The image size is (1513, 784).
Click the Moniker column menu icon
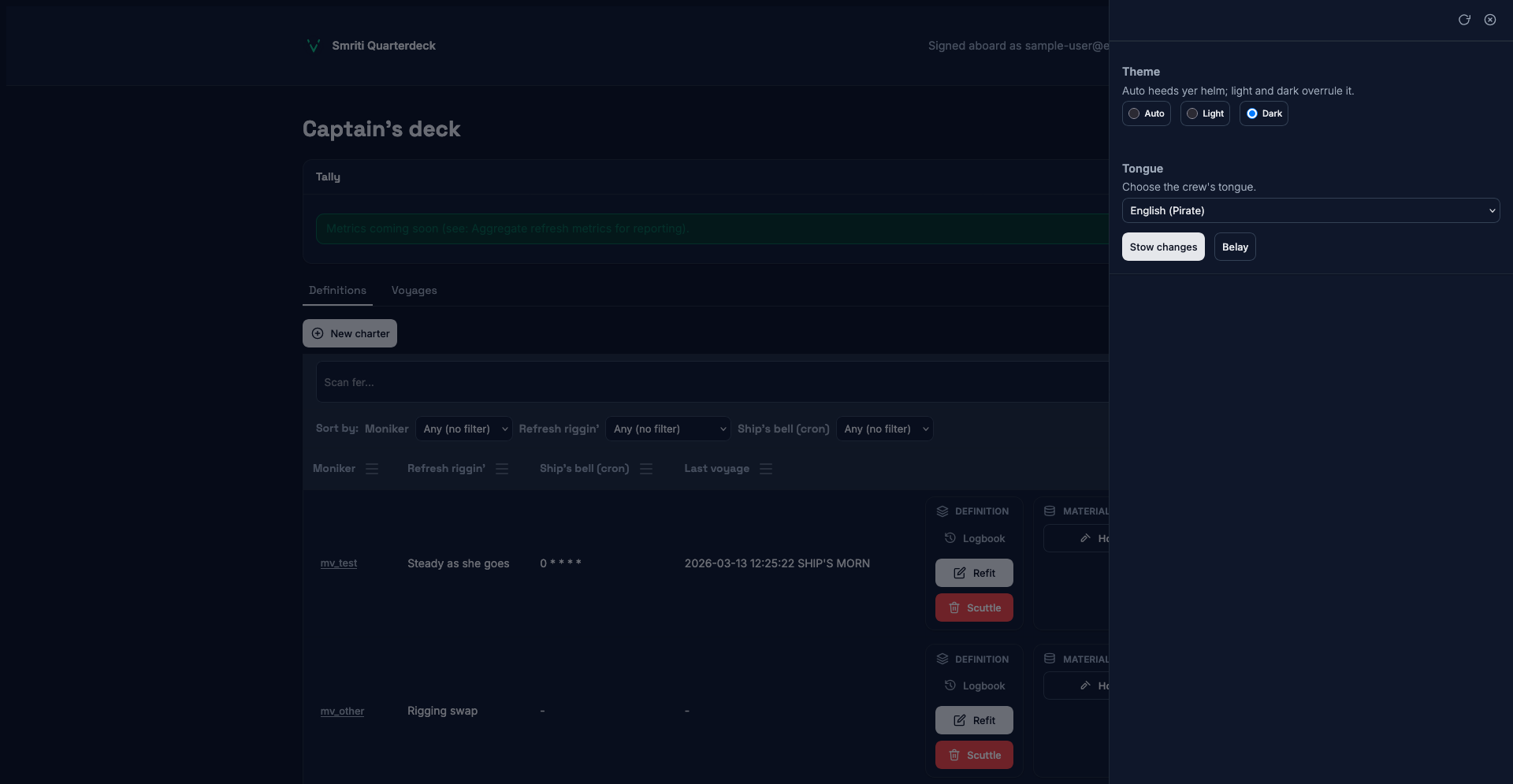(372, 469)
